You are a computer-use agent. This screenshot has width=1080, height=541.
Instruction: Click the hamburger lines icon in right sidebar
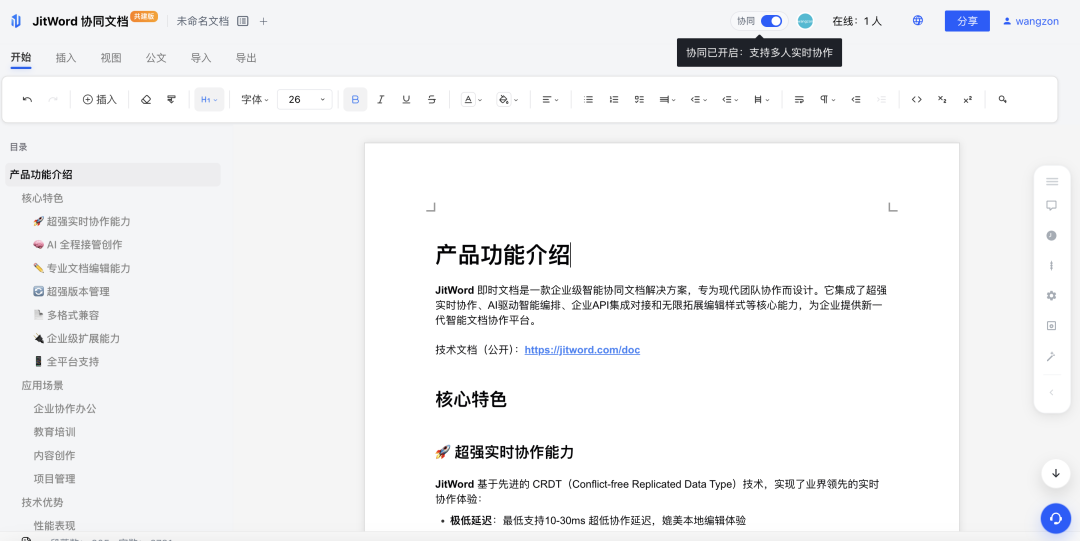click(1052, 181)
